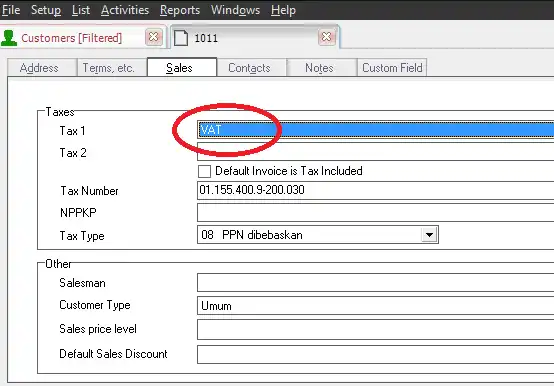Click the blank page icon beside 1011
The height and width of the screenshot is (386, 554).
[181, 38]
